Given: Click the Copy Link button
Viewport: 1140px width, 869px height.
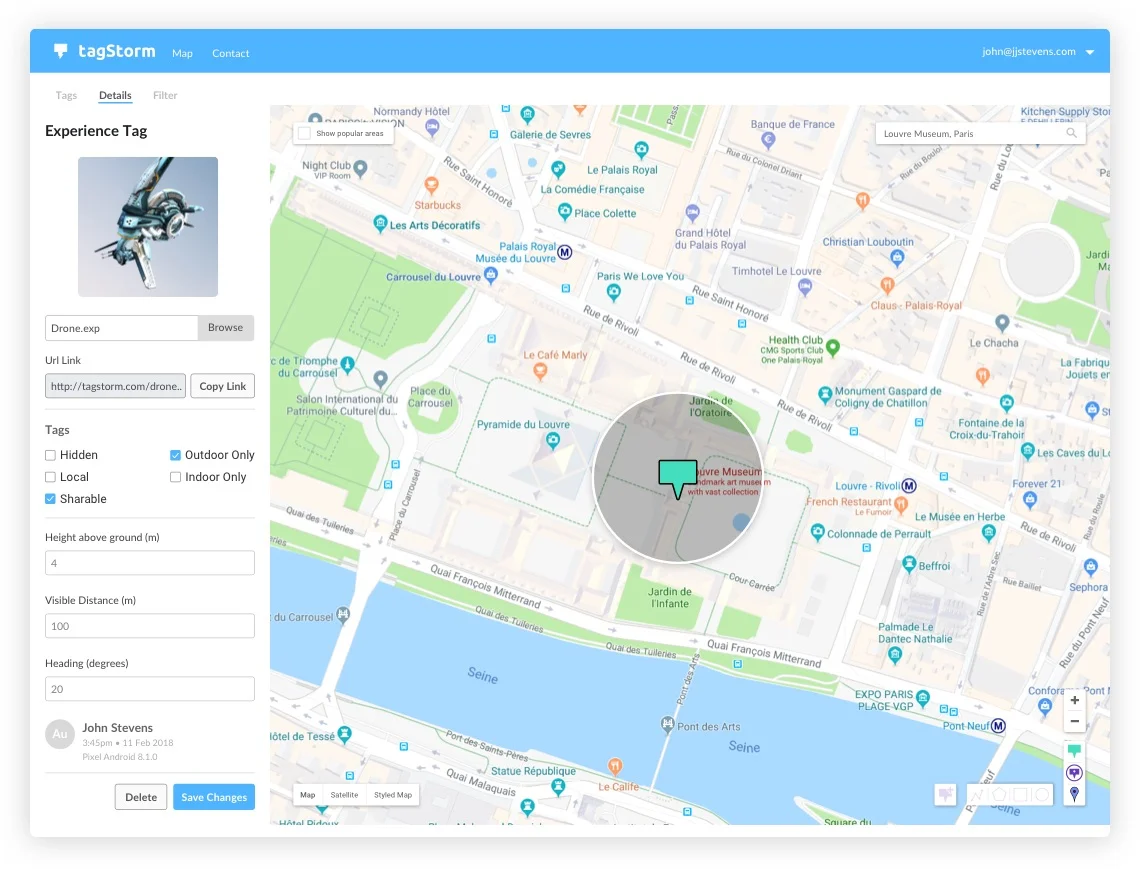Looking at the screenshot, I should (222, 386).
